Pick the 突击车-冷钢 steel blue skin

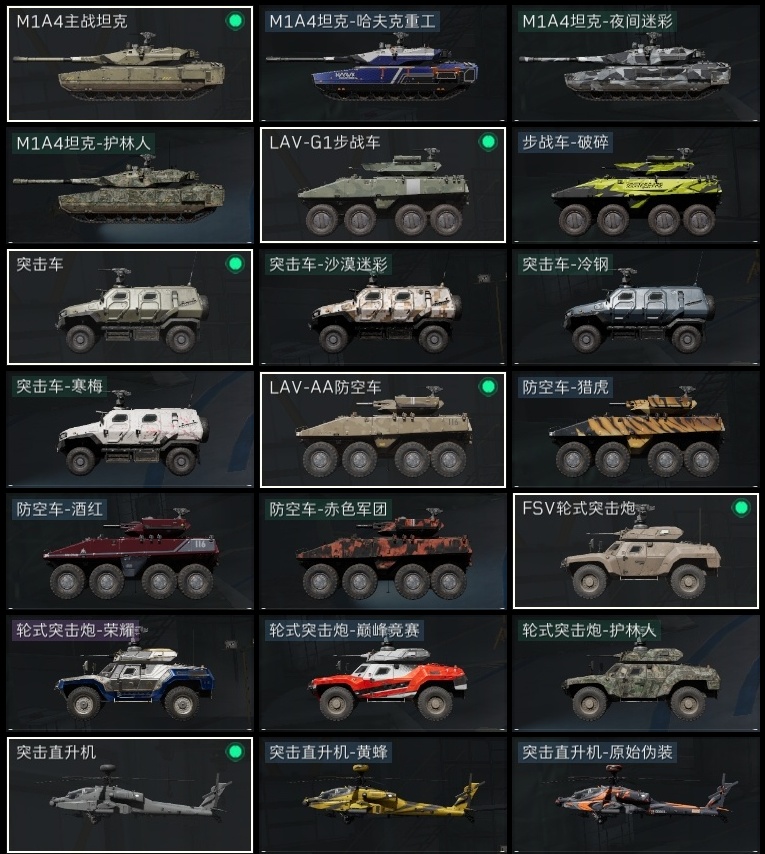tap(635, 307)
